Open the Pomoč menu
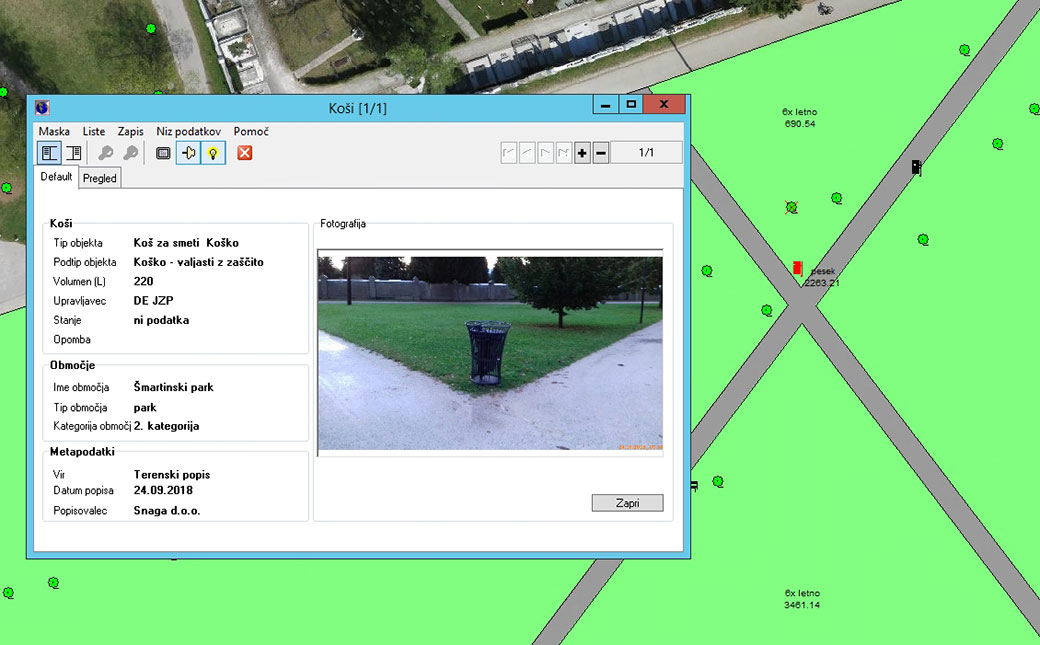The height and width of the screenshot is (645, 1040). click(x=251, y=131)
